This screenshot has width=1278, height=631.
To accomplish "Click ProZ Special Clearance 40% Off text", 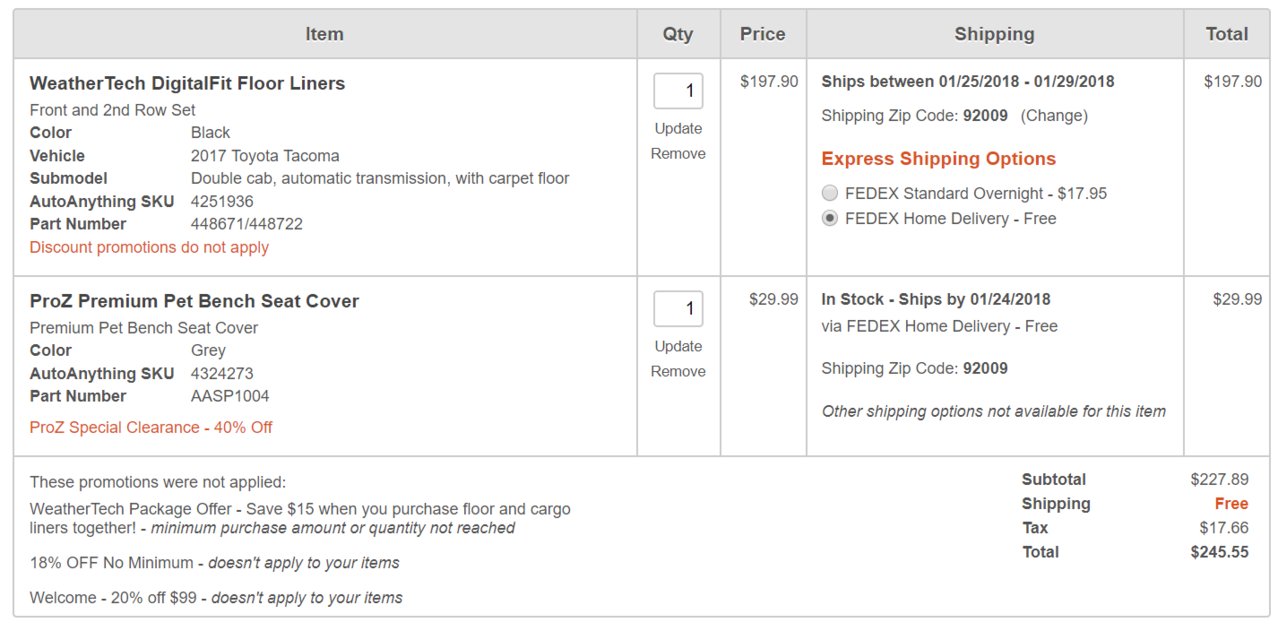I will (x=151, y=427).
